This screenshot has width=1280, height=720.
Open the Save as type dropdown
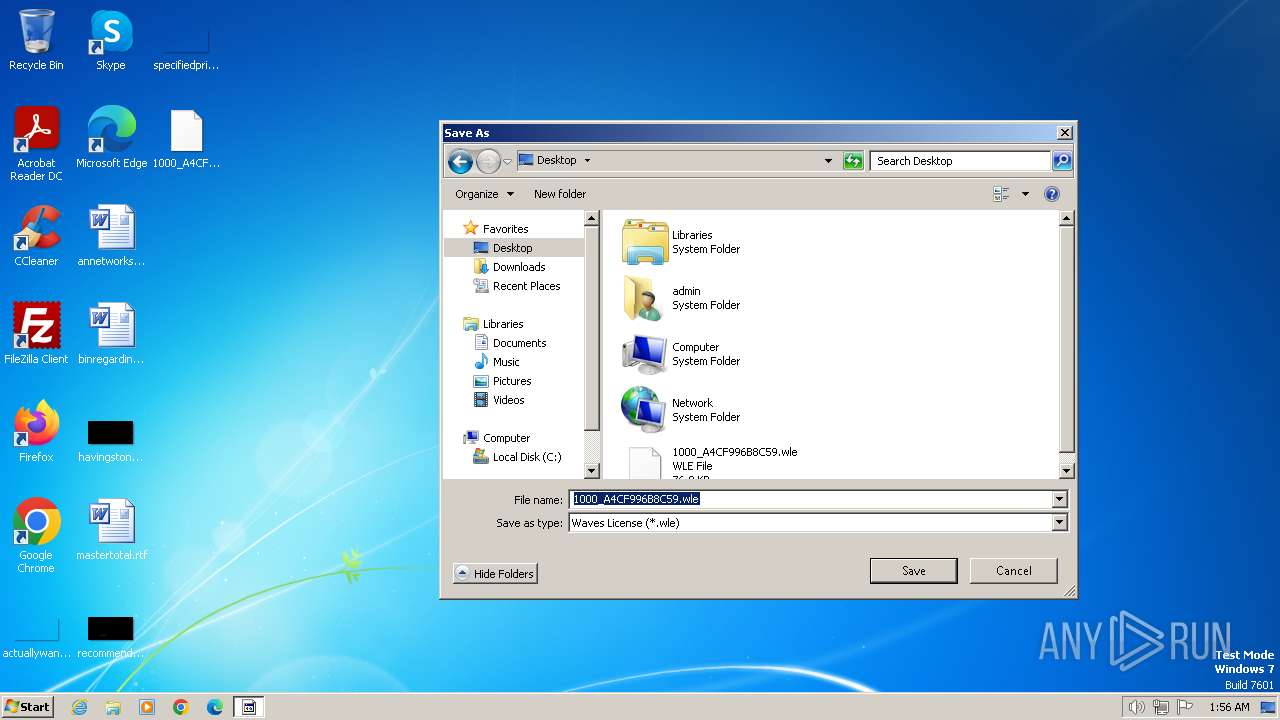click(x=1060, y=522)
